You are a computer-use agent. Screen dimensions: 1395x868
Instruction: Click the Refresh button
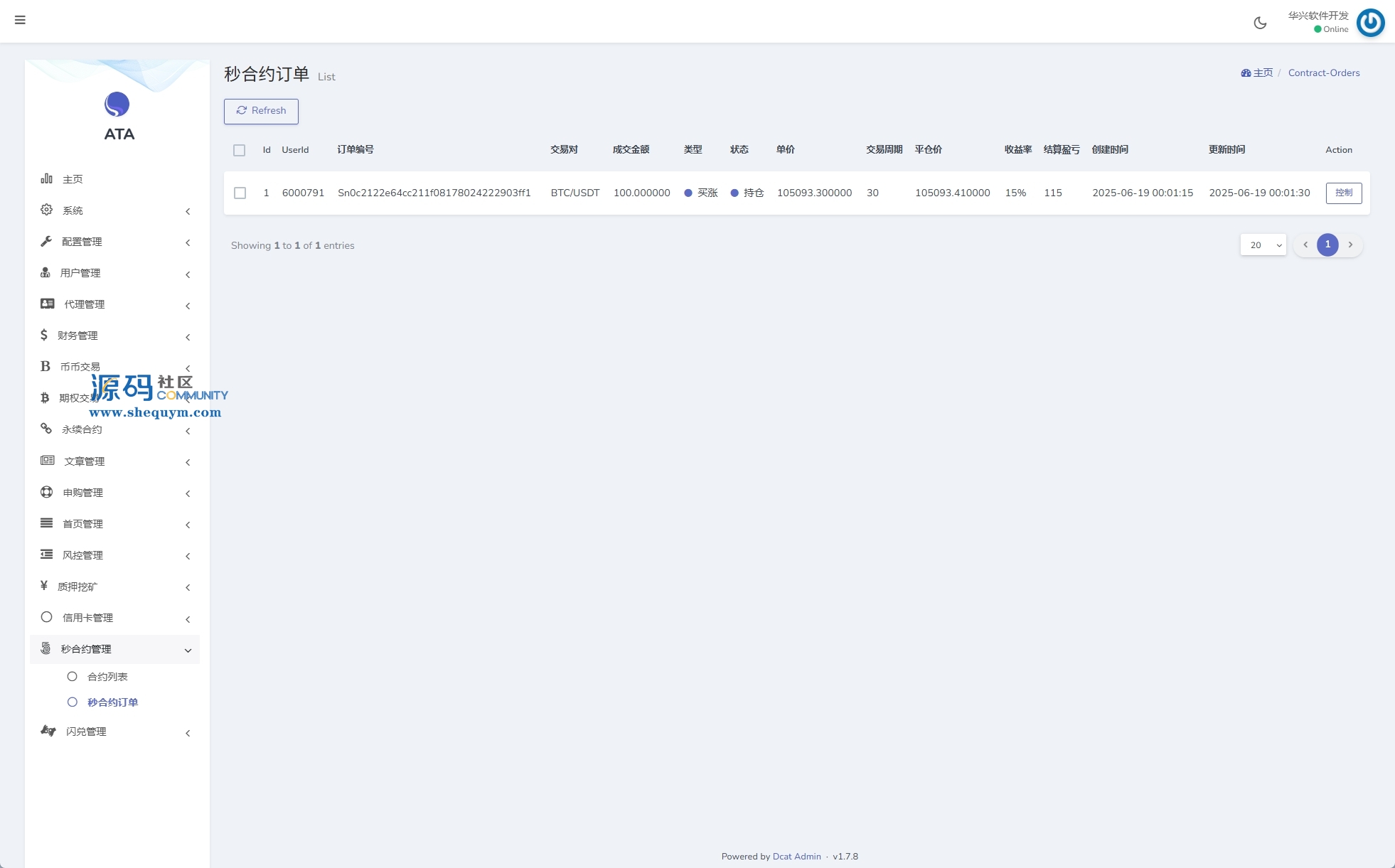[261, 111]
